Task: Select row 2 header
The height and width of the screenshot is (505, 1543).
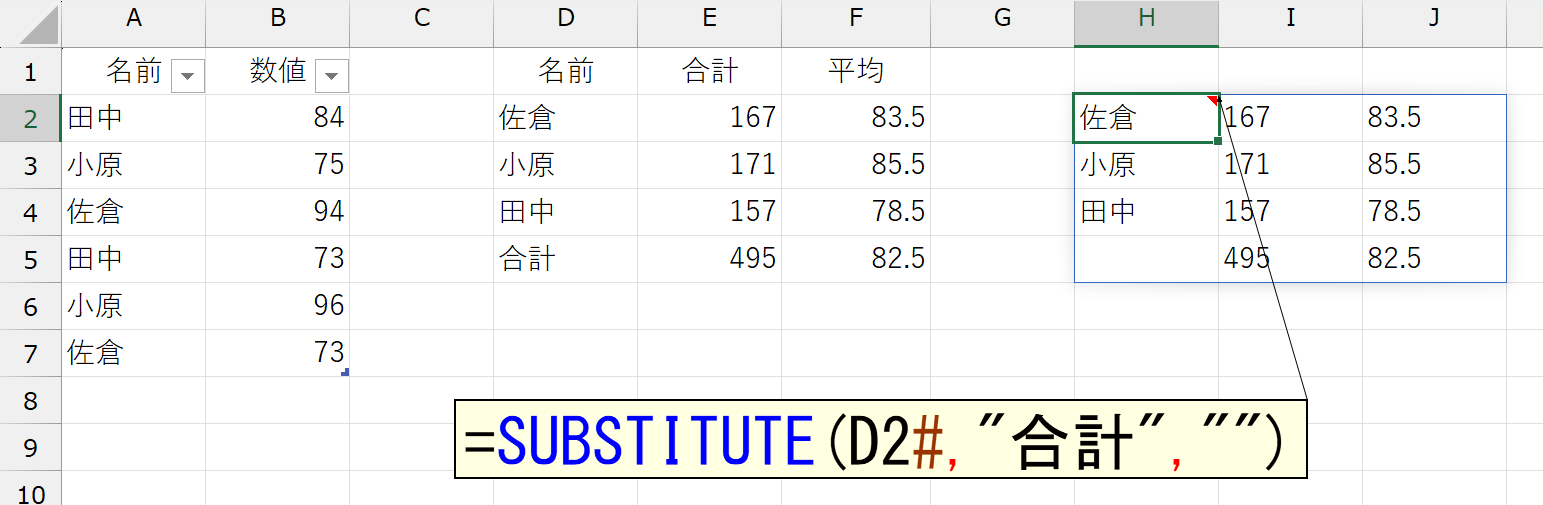Action: coord(30,118)
